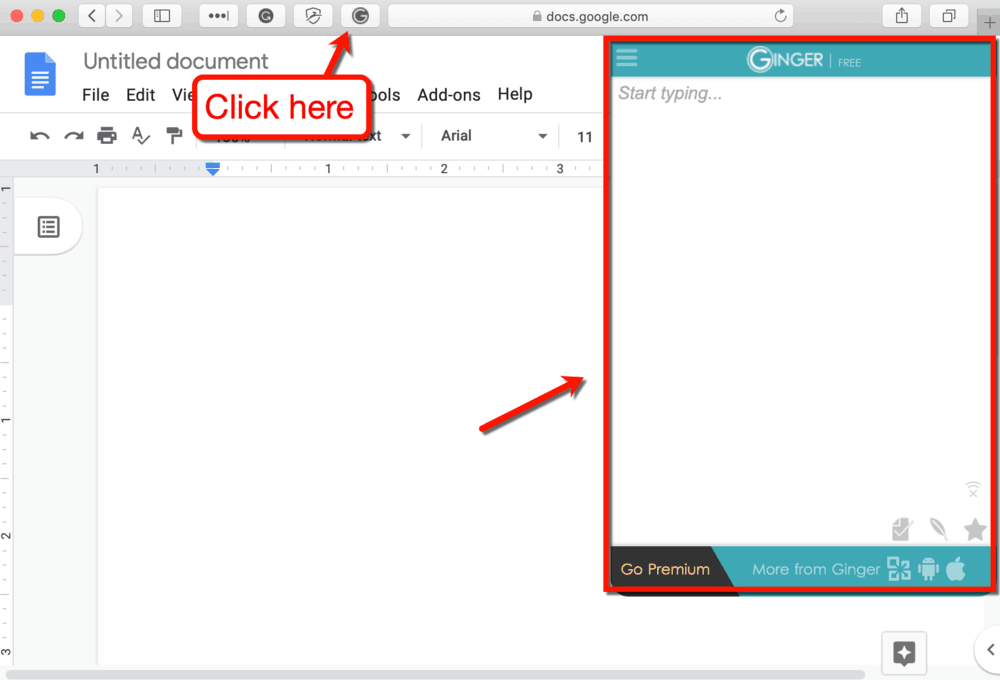The height and width of the screenshot is (680, 1000).
Task: Open the Edit menu
Action: tap(140, 95)
